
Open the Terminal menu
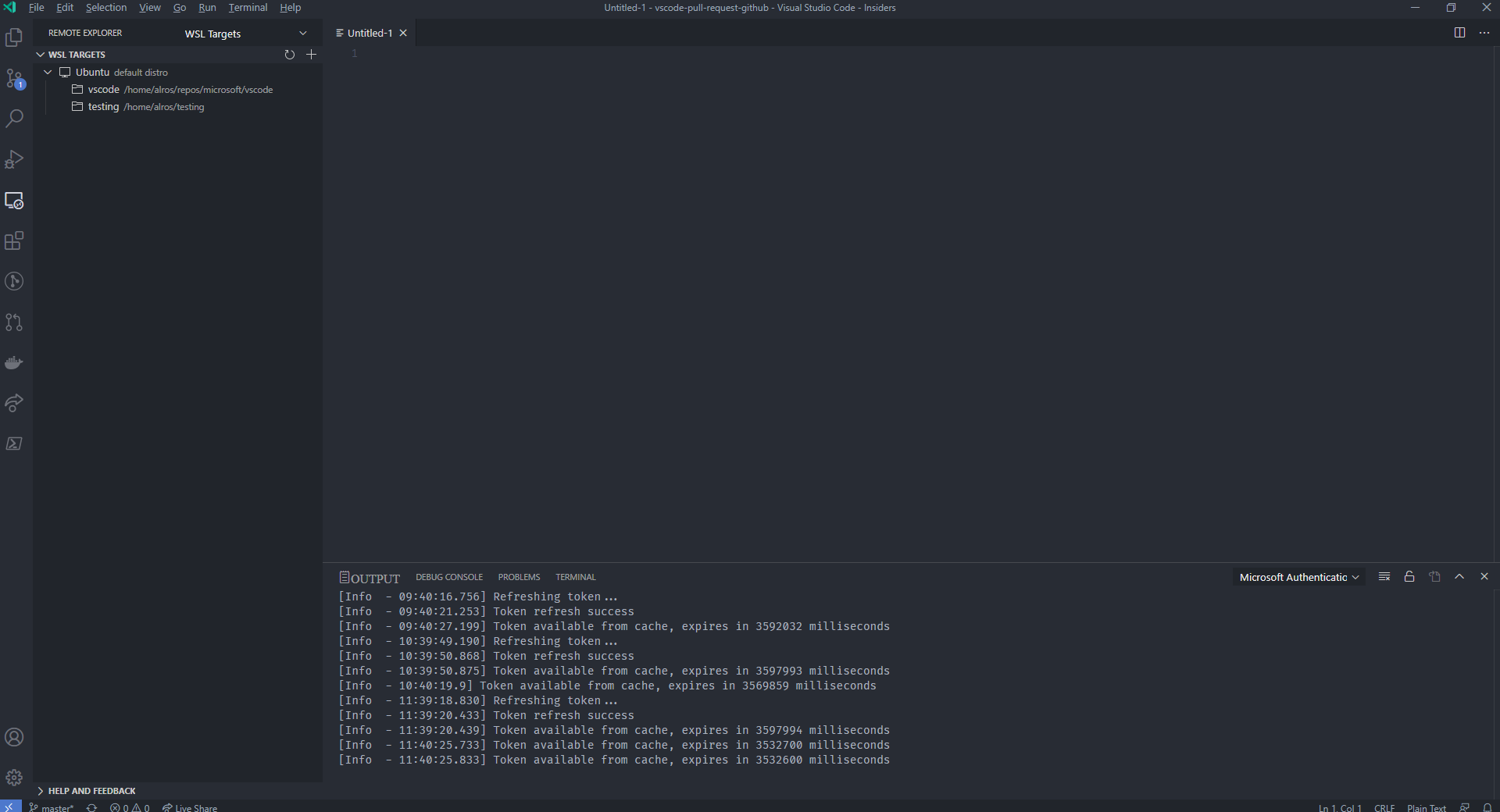click(248, 8)
